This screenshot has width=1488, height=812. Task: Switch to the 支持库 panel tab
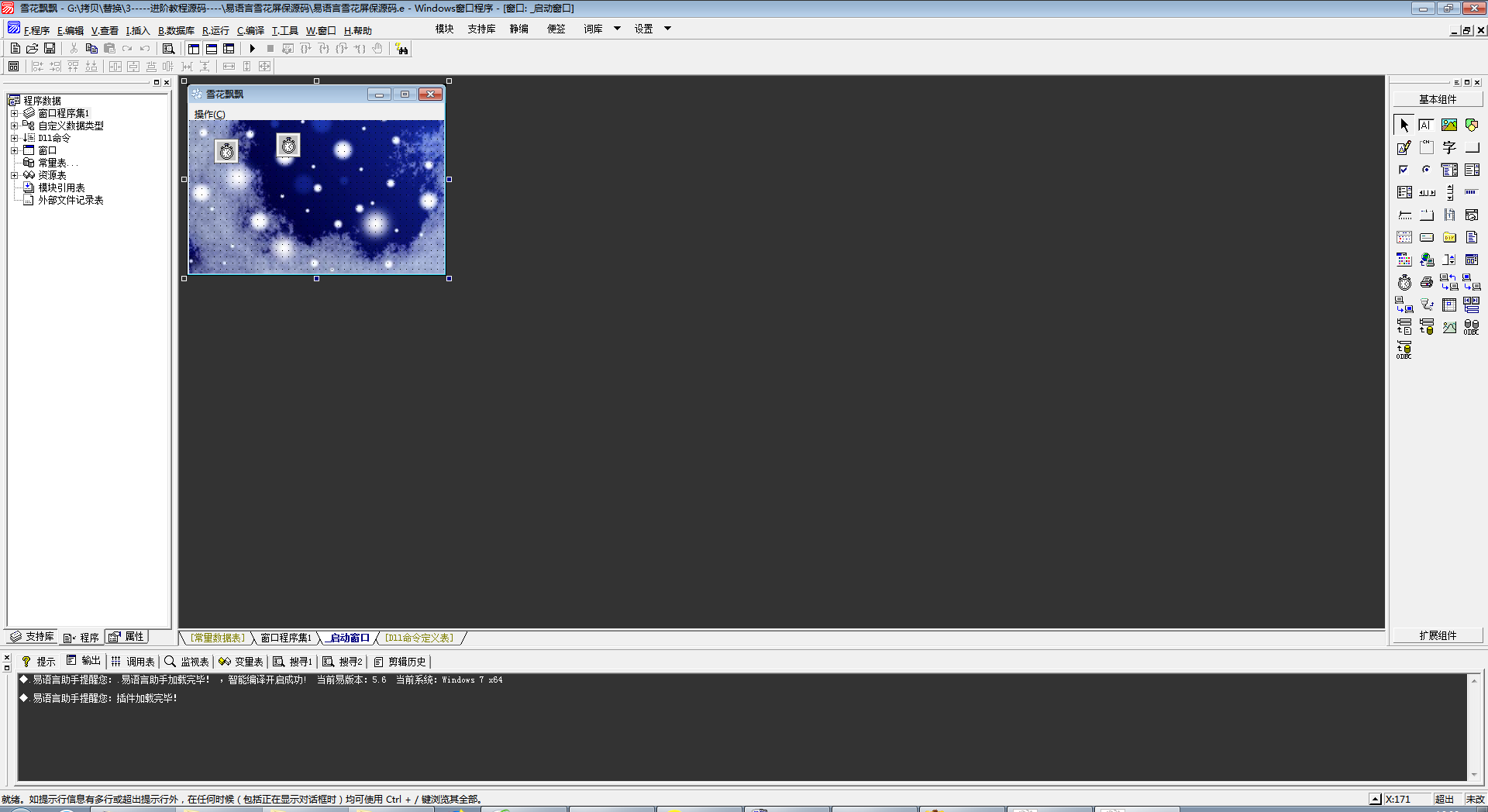pos(32,637)
